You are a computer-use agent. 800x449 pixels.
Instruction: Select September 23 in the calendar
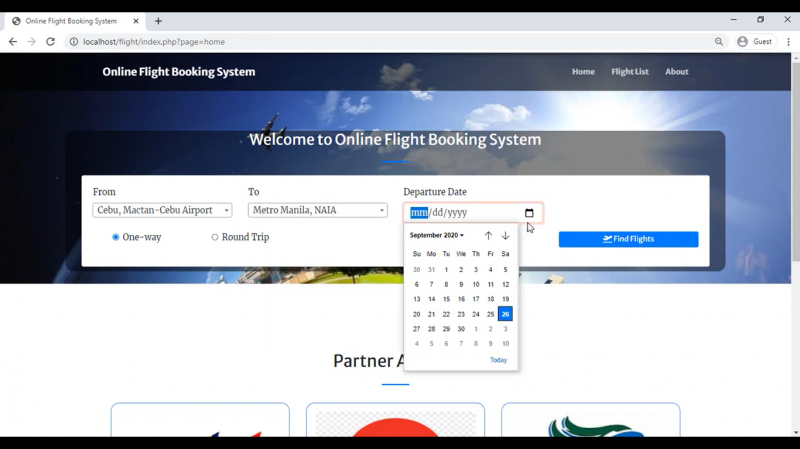[x=461, y=314]
